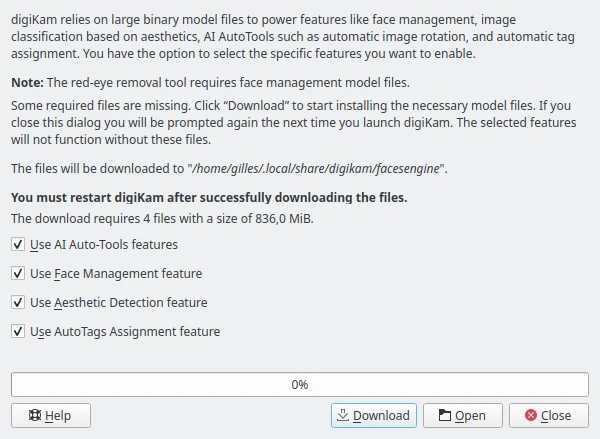The width and height of the screenshot is (600, 439).
Task: Click the download arrow icon
Action: pyautogui.click(x=342, y=415)
